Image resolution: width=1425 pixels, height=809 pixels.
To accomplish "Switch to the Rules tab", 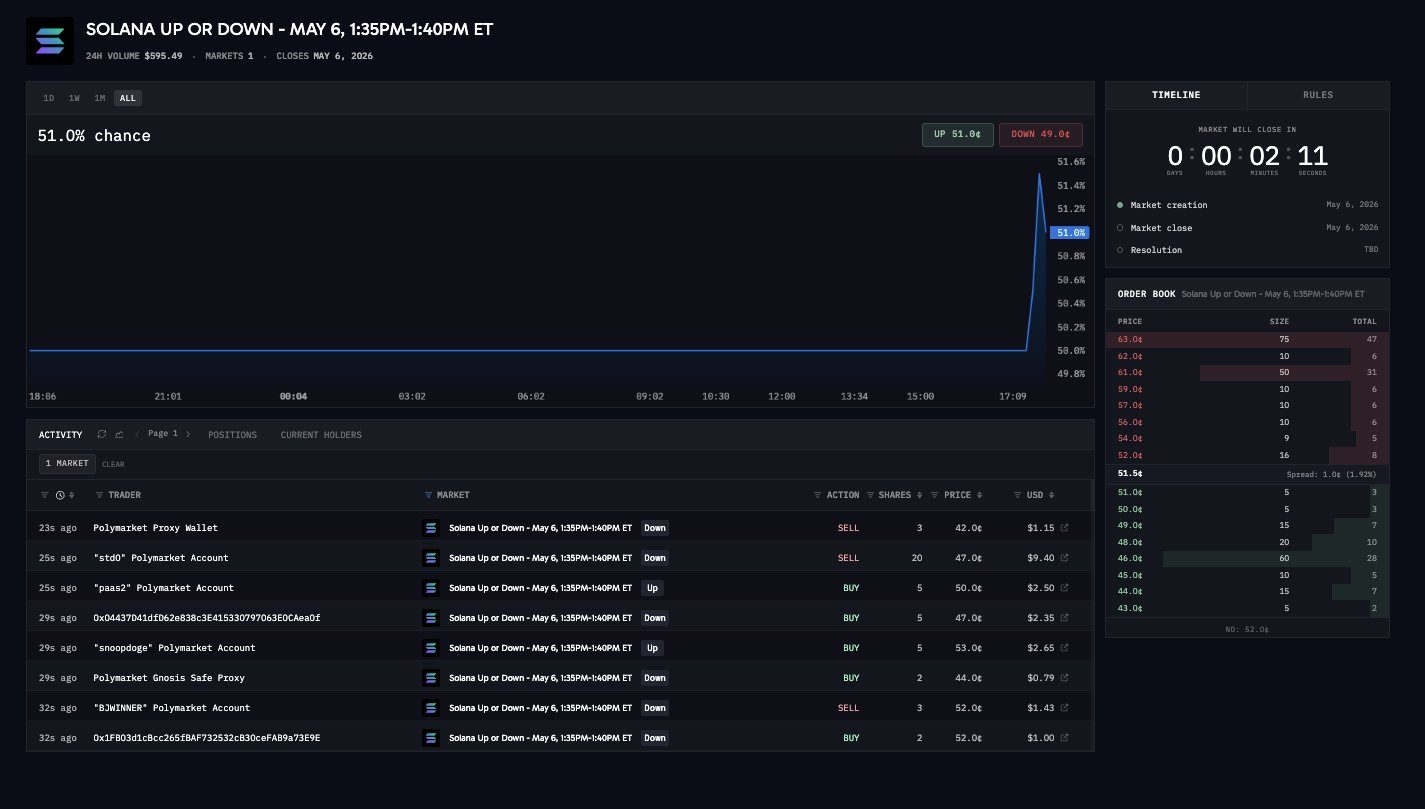I will point(1318,95).
